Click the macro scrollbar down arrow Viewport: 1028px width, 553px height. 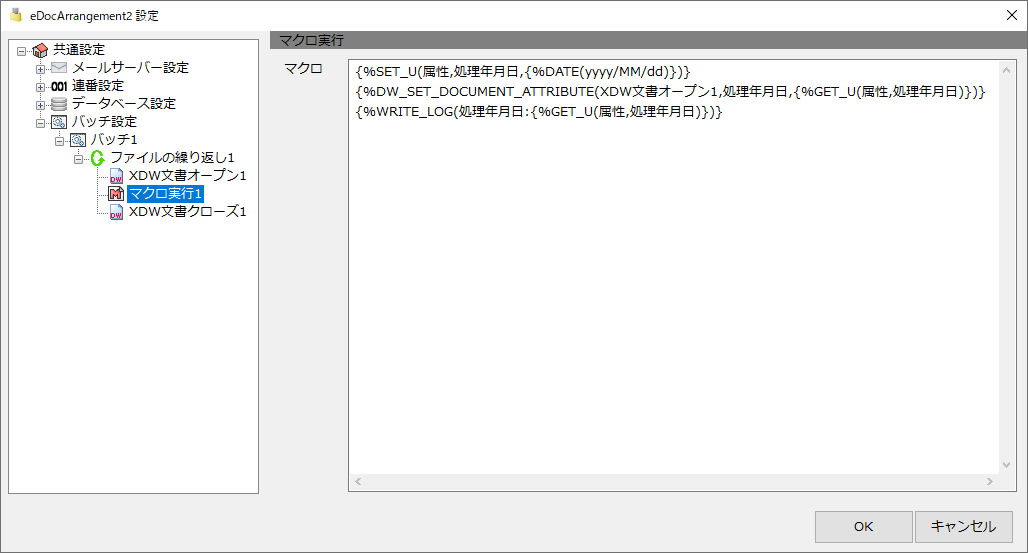tap(1006, 464)
